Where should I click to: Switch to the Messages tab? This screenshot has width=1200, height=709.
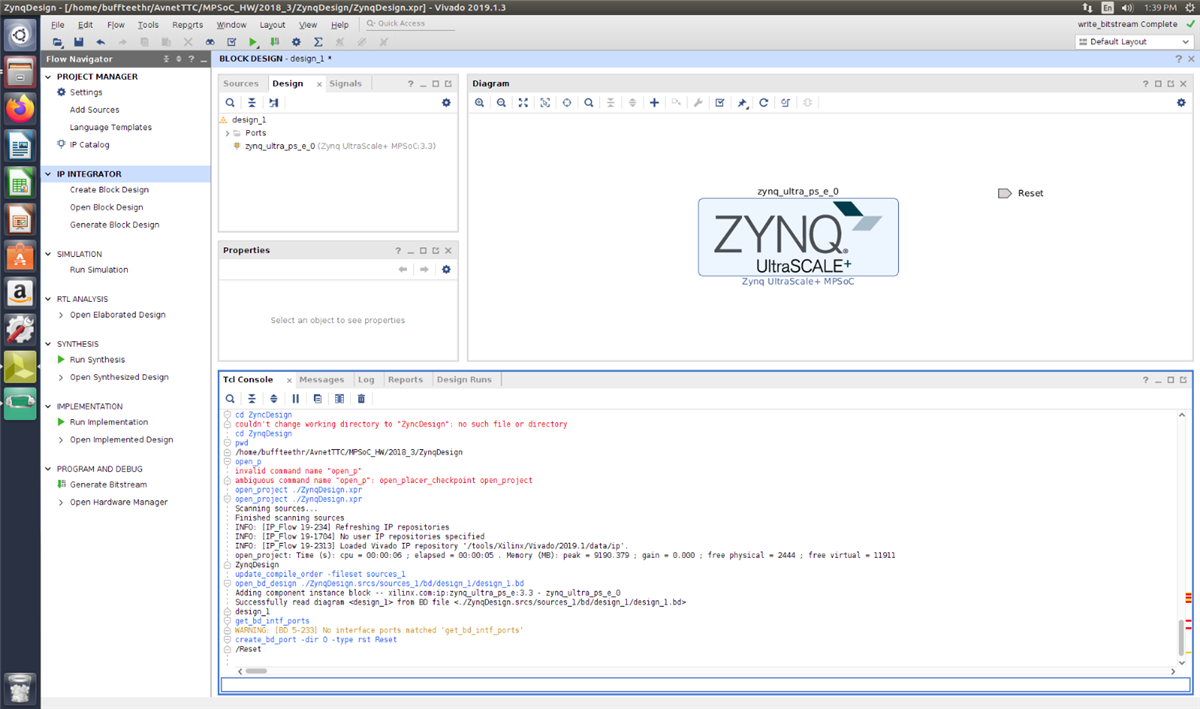coord(321,380)
